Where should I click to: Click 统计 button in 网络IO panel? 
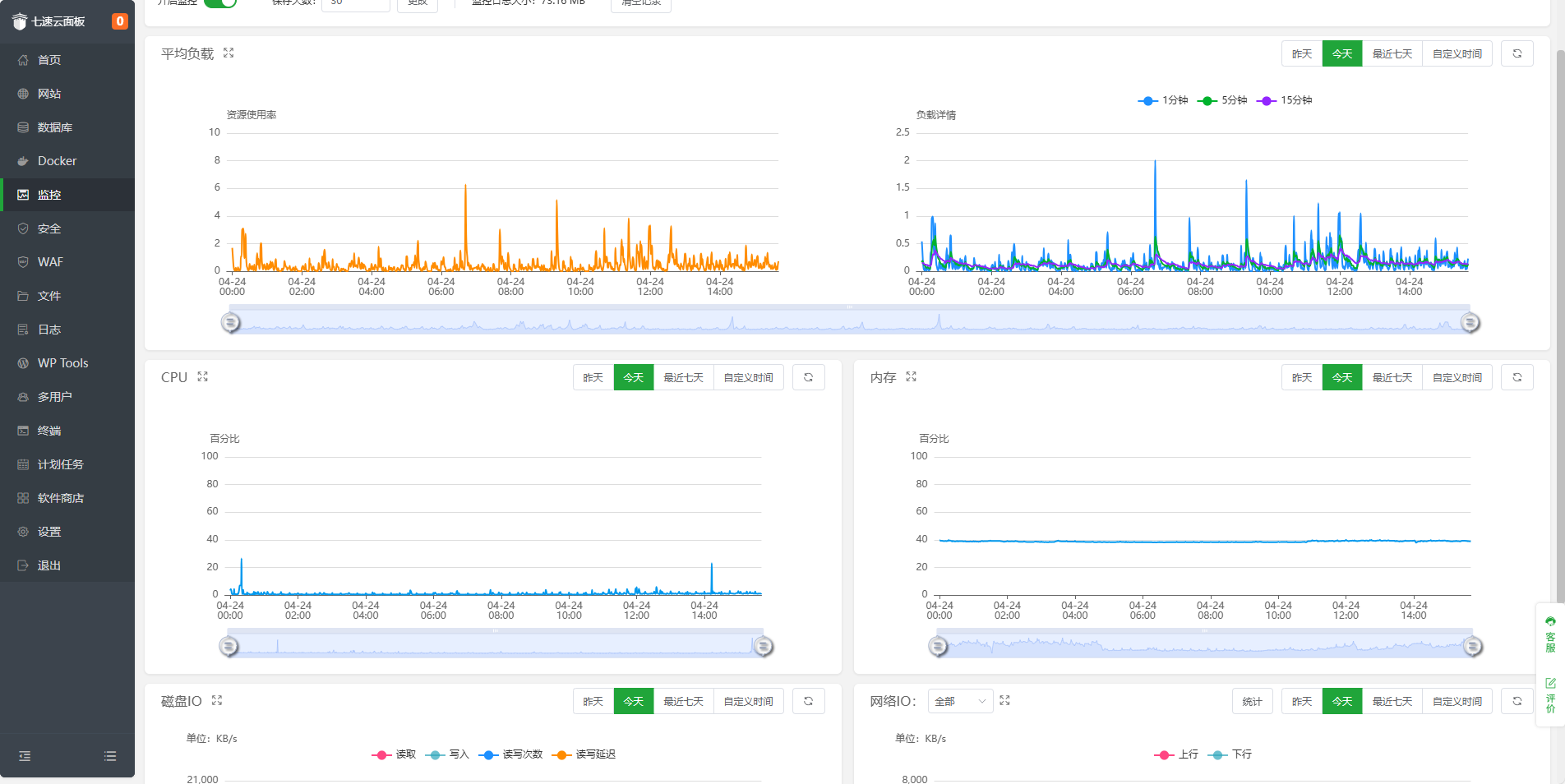point(1253,701)
